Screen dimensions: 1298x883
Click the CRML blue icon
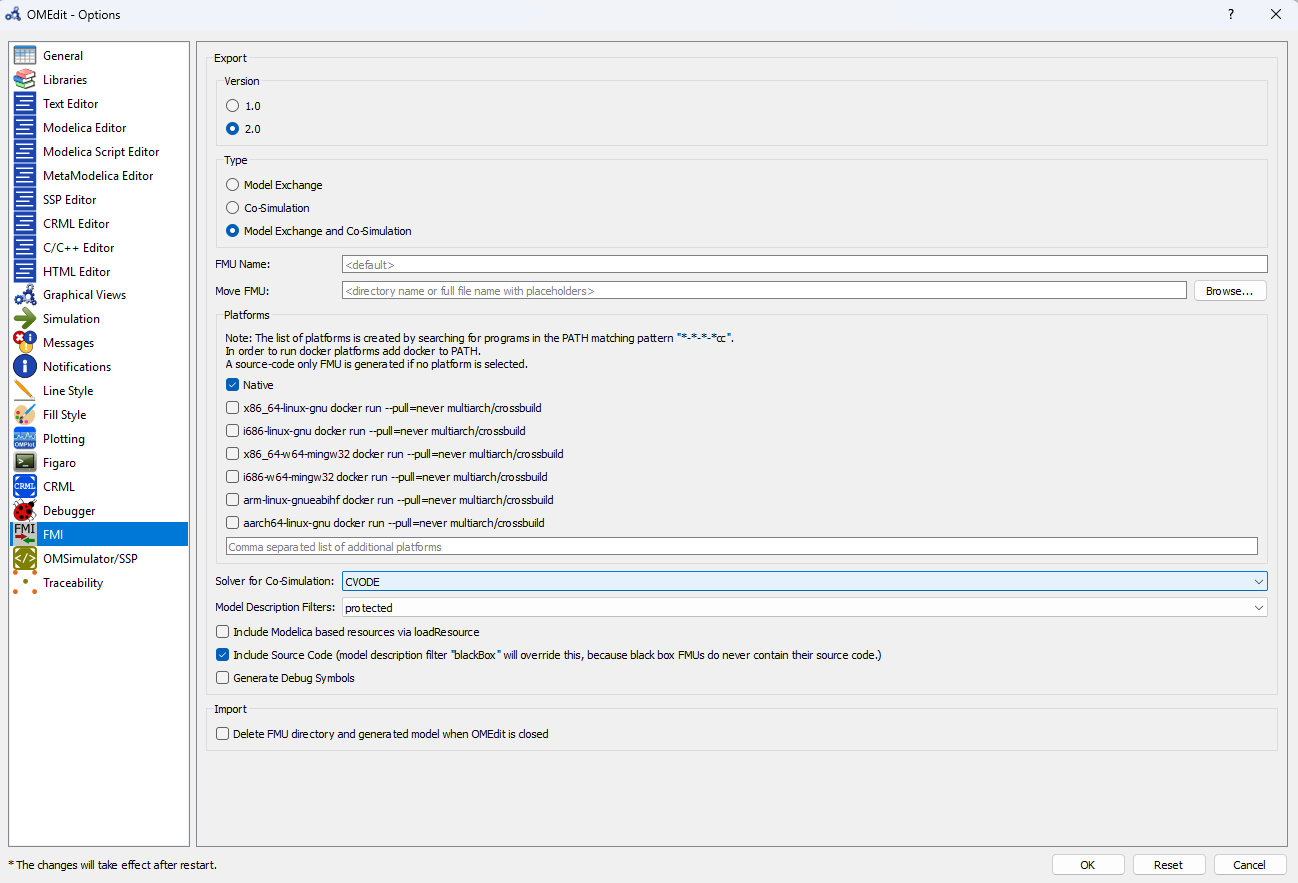[x=25, y=487]
